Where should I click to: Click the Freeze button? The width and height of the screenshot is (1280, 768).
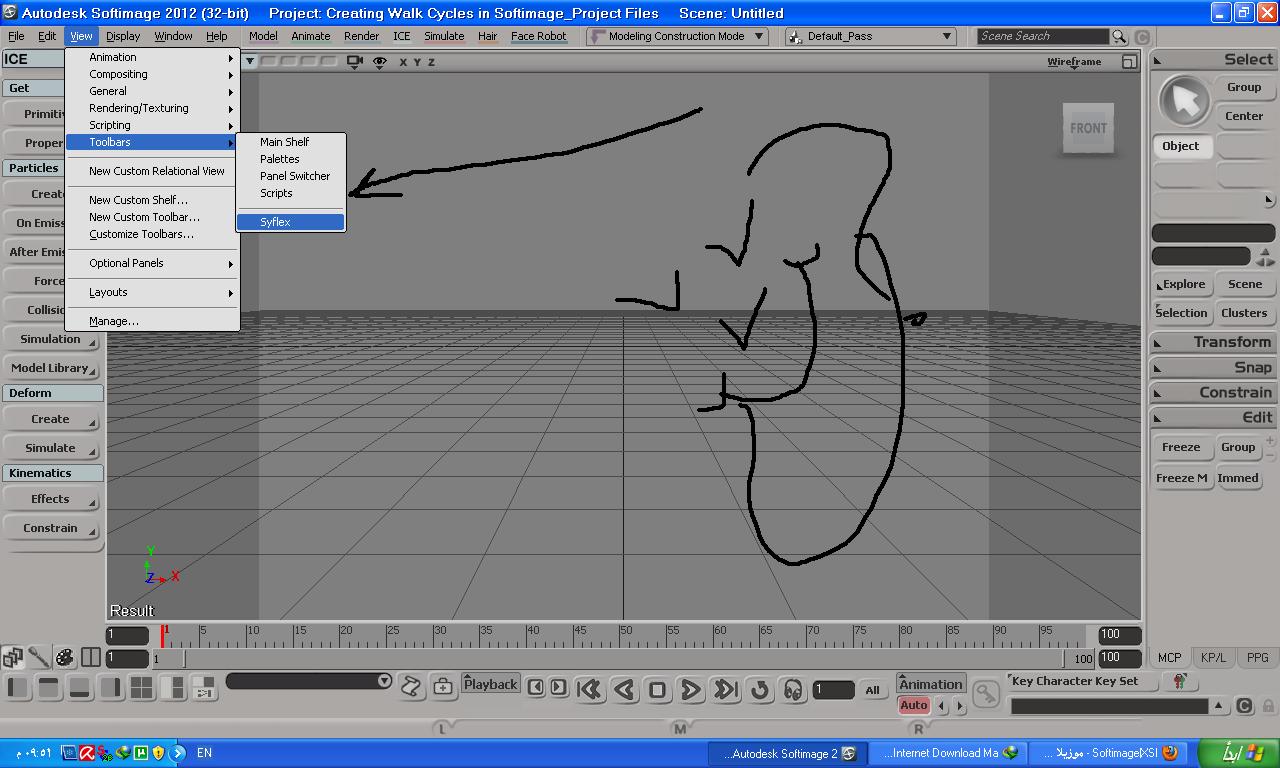(1181, 447)
